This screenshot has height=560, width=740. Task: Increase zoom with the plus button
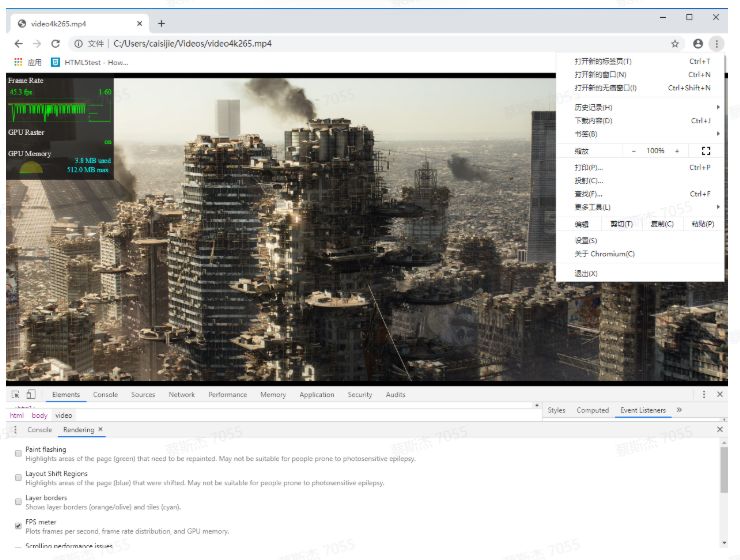click(x=677, y=151)
